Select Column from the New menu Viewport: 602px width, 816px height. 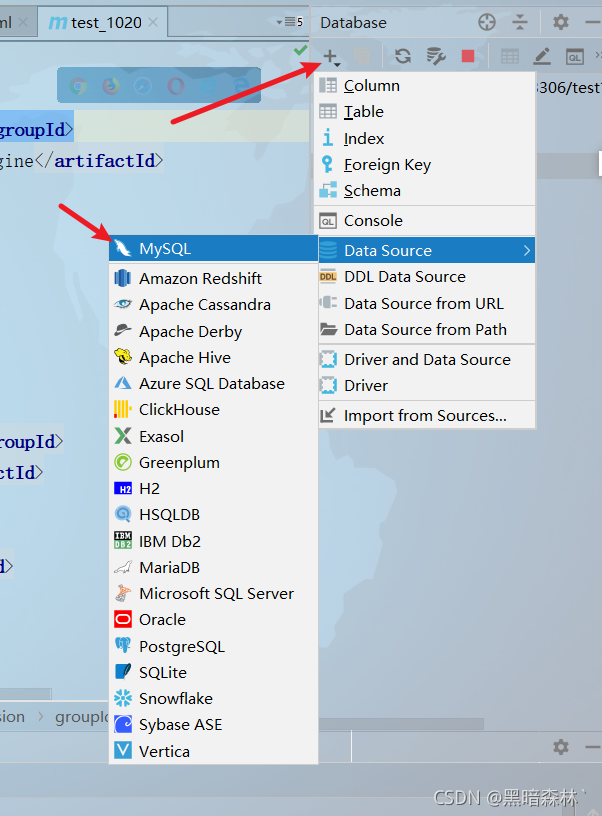pos(426,85)
